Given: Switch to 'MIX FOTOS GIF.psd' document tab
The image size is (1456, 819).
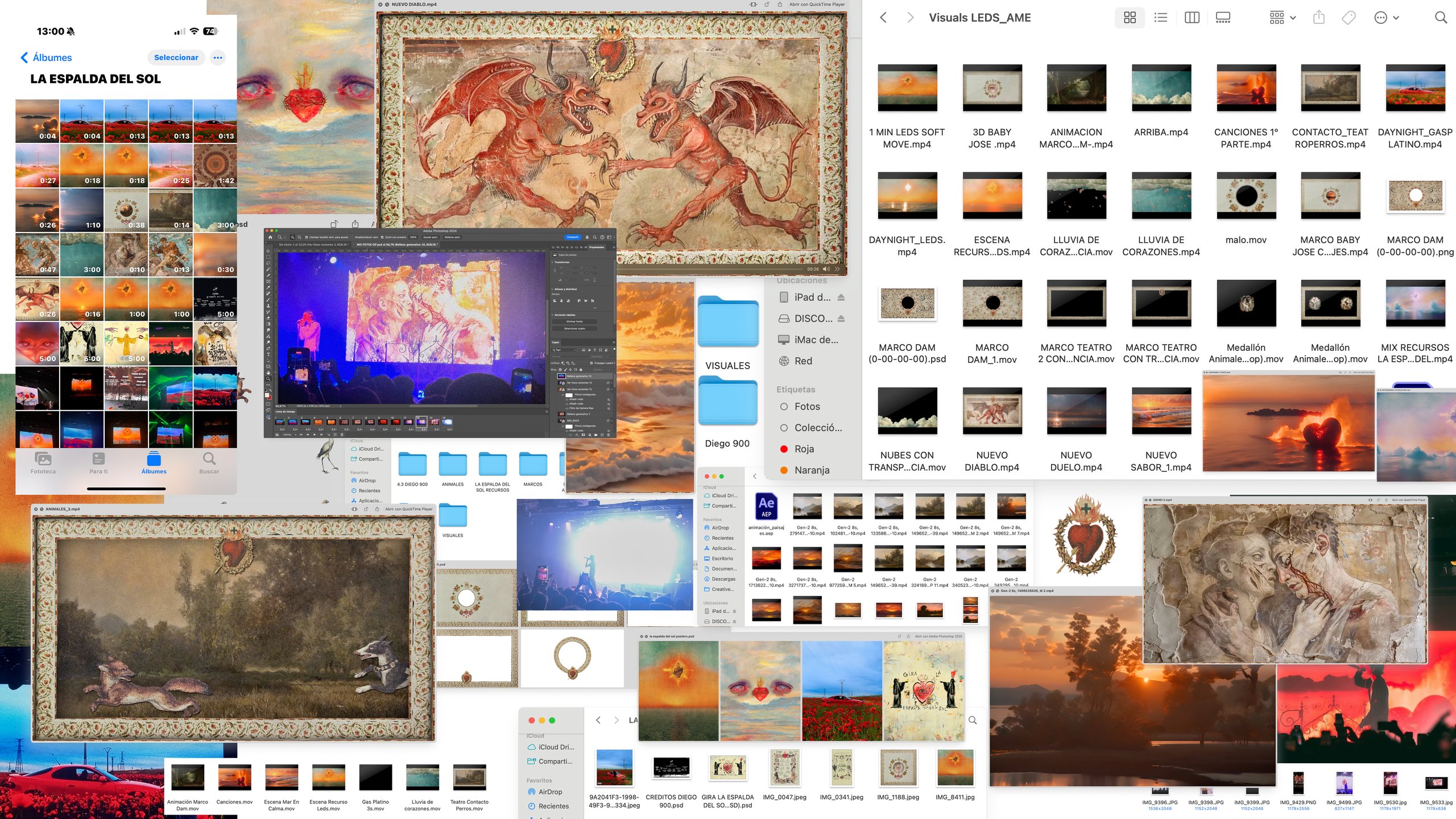Looking at the screenshot, I should pyautogui.click(x=397, y=245).
